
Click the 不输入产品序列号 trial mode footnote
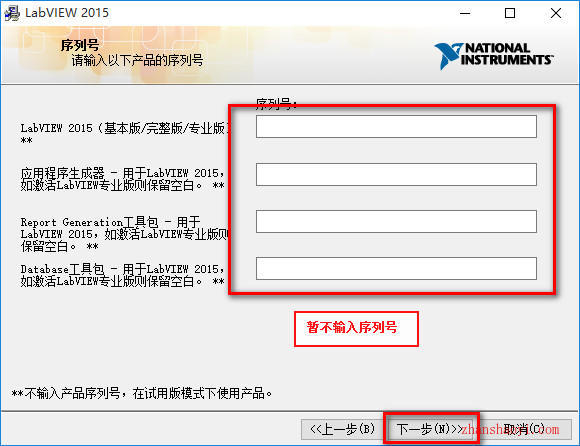click(142, 393)
